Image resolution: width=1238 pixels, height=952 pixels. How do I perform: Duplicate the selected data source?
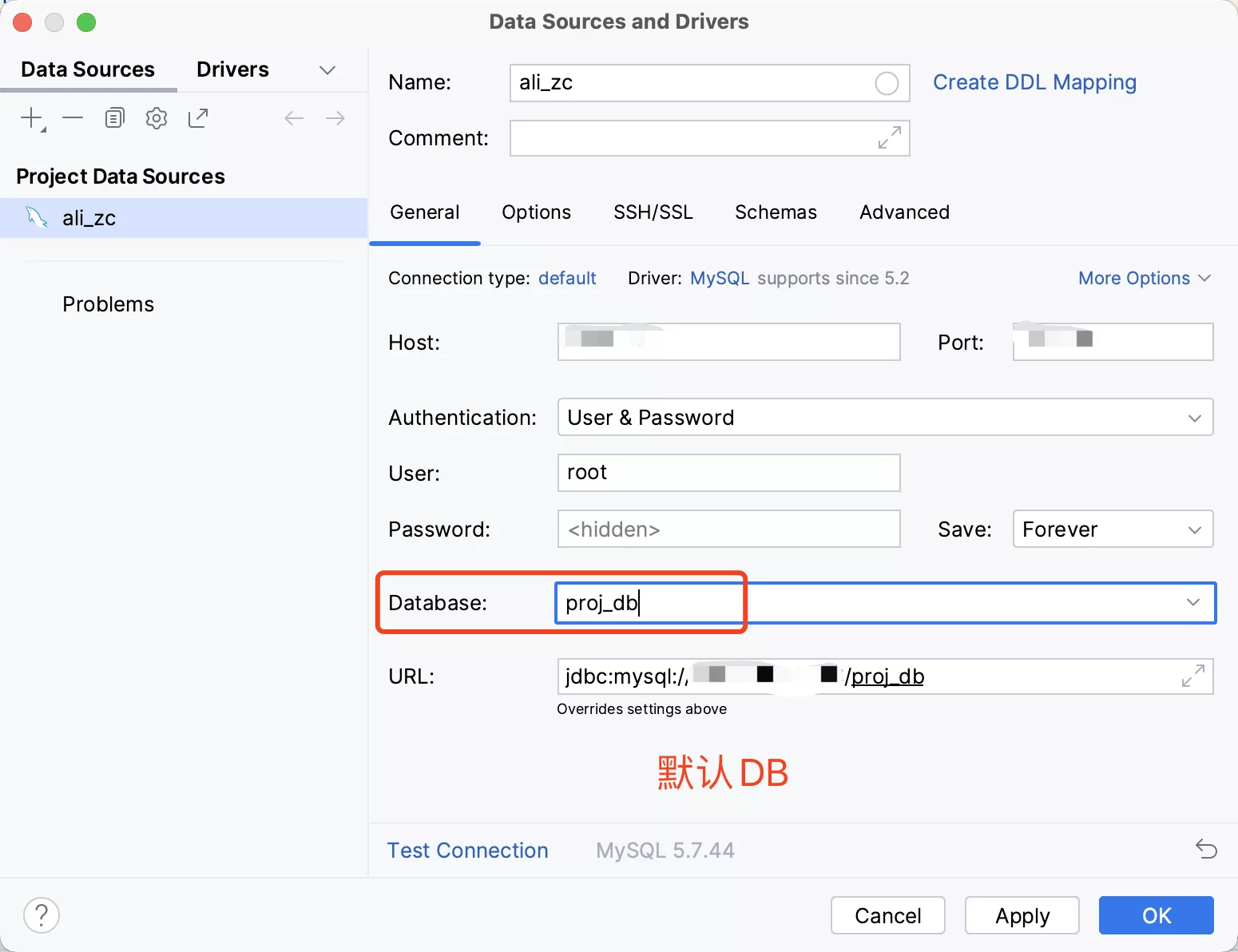pos(115,118)
